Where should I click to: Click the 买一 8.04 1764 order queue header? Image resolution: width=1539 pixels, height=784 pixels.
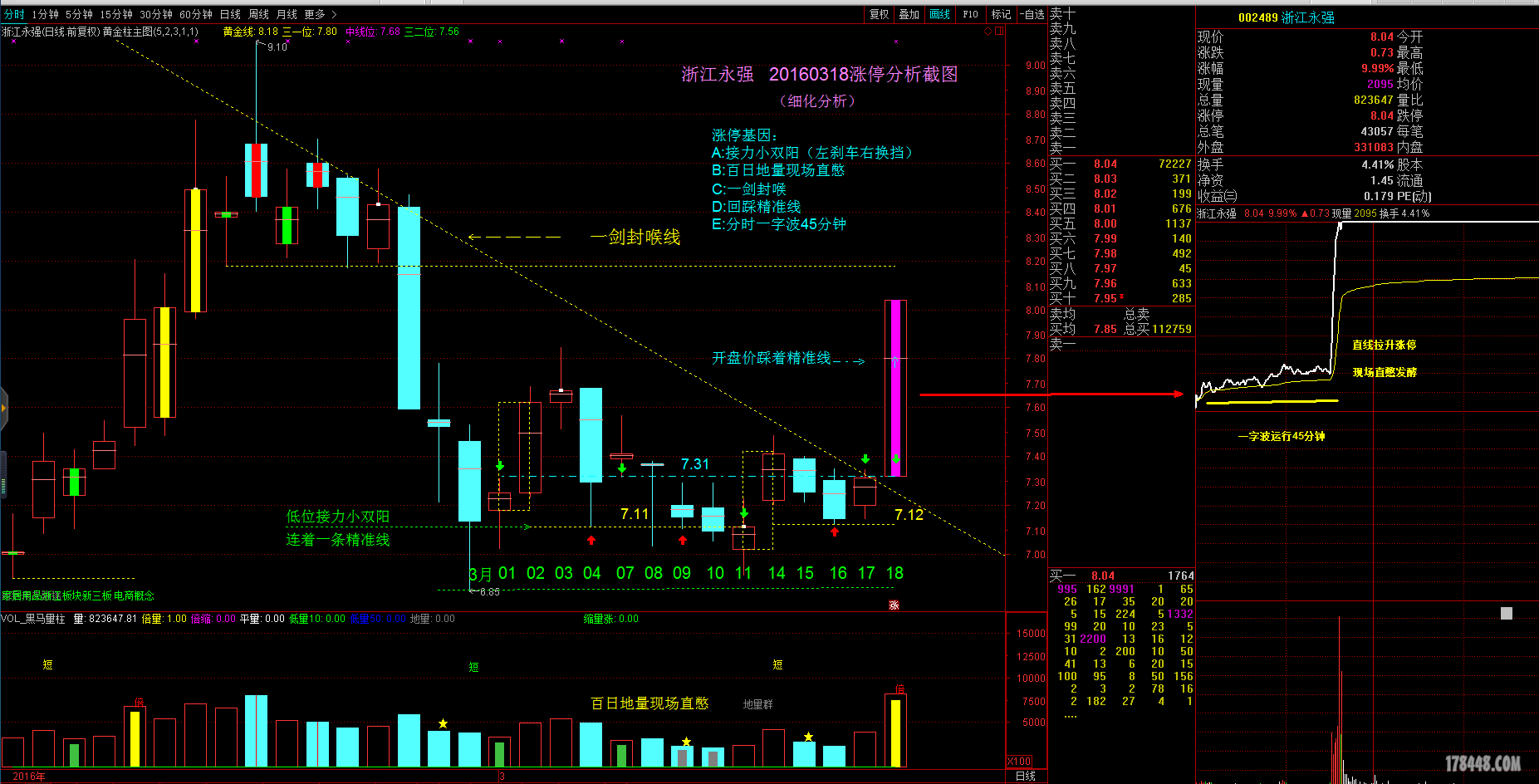click(x=1121, y=576)
